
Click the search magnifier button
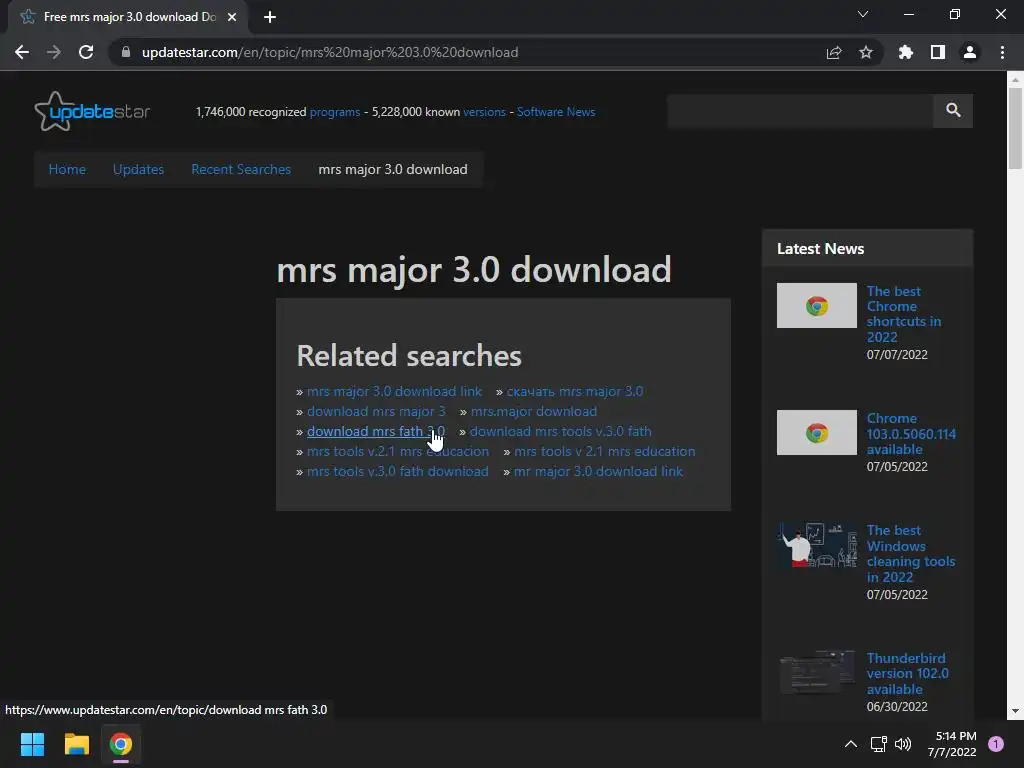pyautogui.click(x=953, y=110)
